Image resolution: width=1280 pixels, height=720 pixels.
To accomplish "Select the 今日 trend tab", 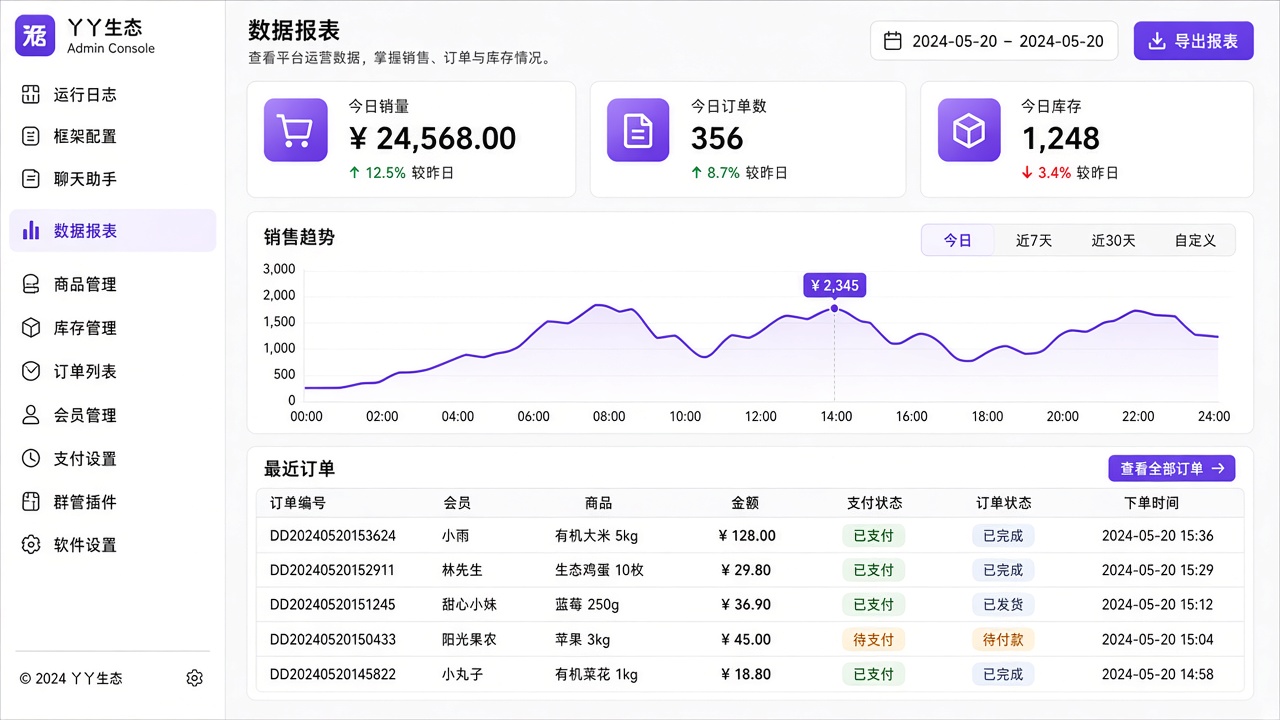I will point(958,240).
